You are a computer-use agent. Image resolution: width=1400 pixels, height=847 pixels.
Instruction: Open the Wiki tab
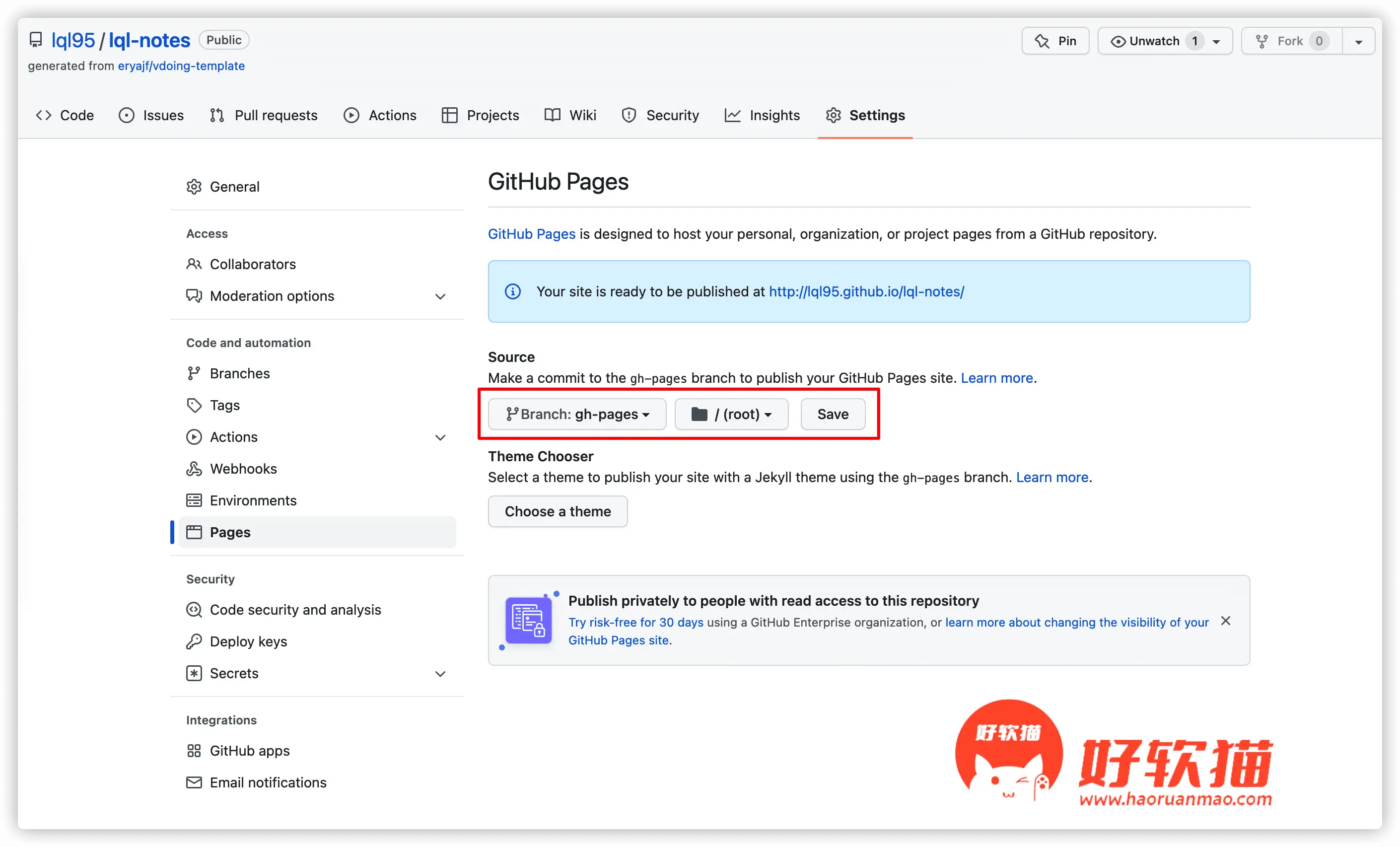570,115
